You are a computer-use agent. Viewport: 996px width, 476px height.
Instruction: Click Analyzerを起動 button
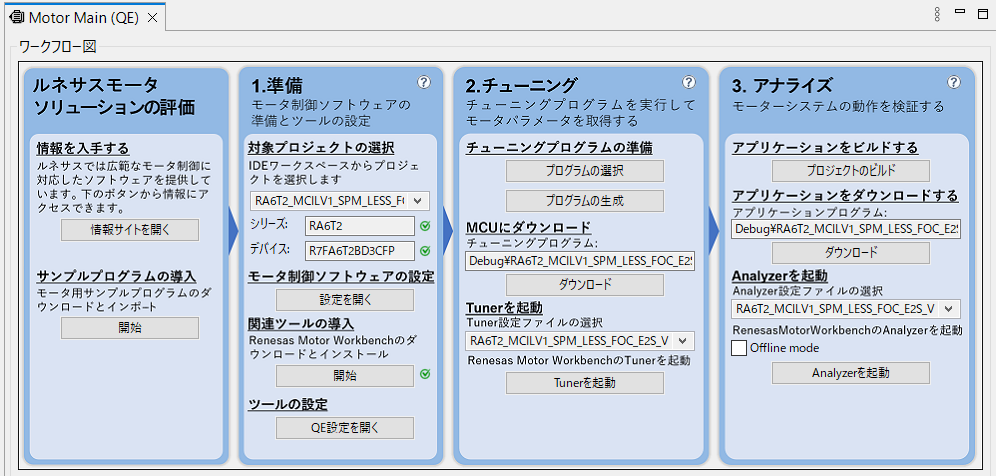pyautogui.click(x=851, y=373)
